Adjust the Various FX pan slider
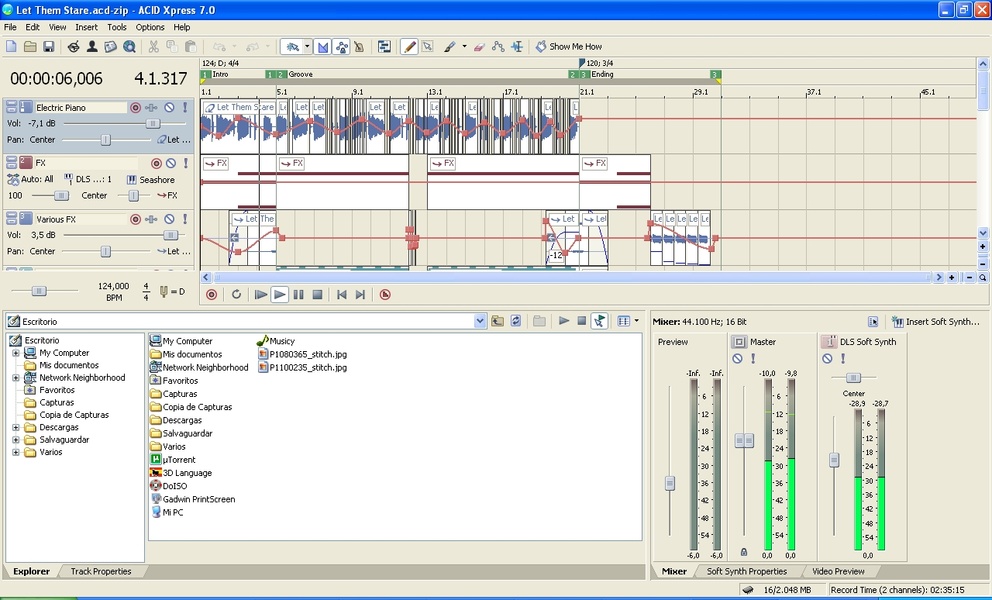 (106, 251)
